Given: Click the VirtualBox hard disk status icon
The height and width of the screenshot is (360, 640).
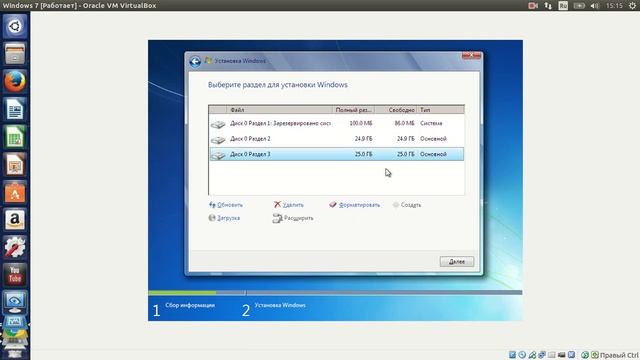Looking at the screenshot, I should 512,355.
